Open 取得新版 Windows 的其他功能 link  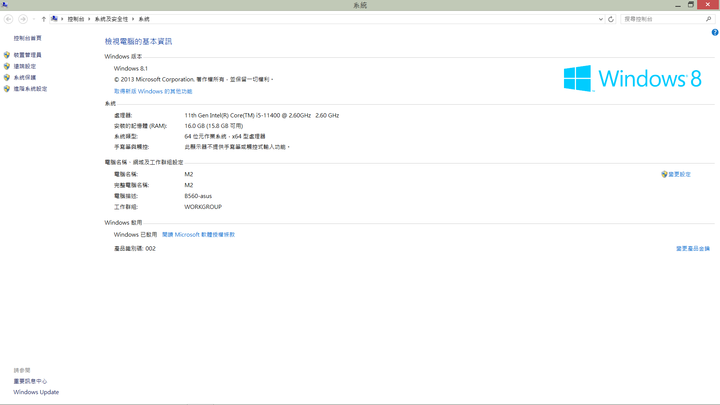(153, 91)
